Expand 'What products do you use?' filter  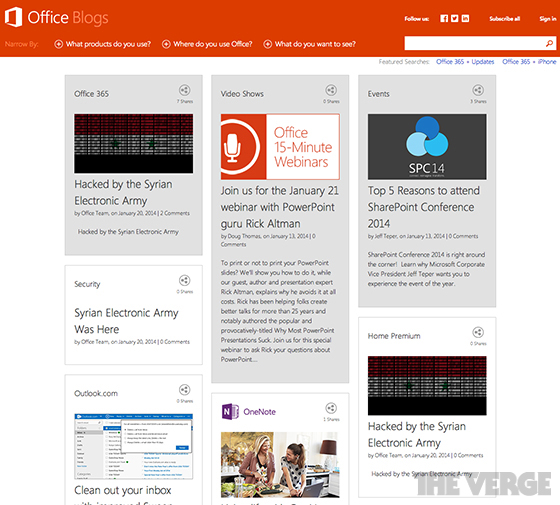point(102,44)
